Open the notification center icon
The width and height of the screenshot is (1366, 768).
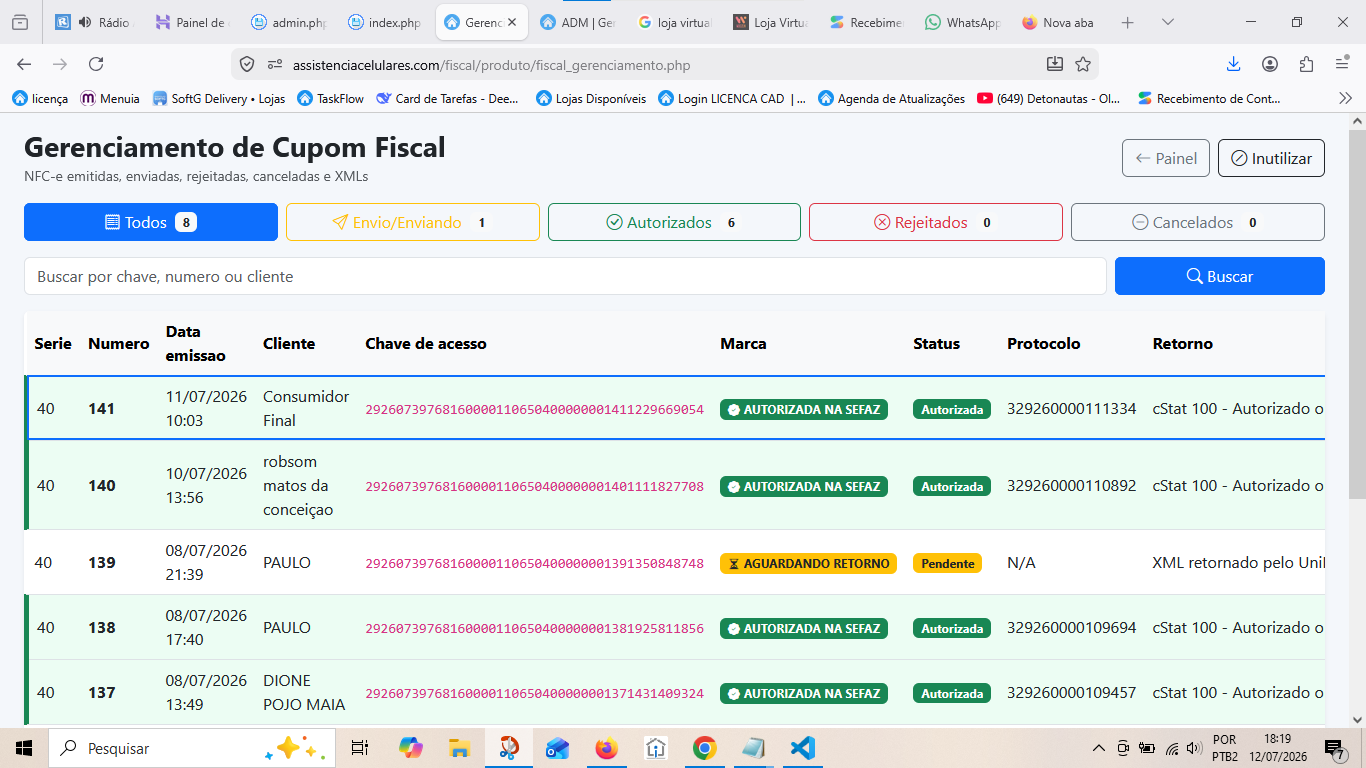point(1334,748)
